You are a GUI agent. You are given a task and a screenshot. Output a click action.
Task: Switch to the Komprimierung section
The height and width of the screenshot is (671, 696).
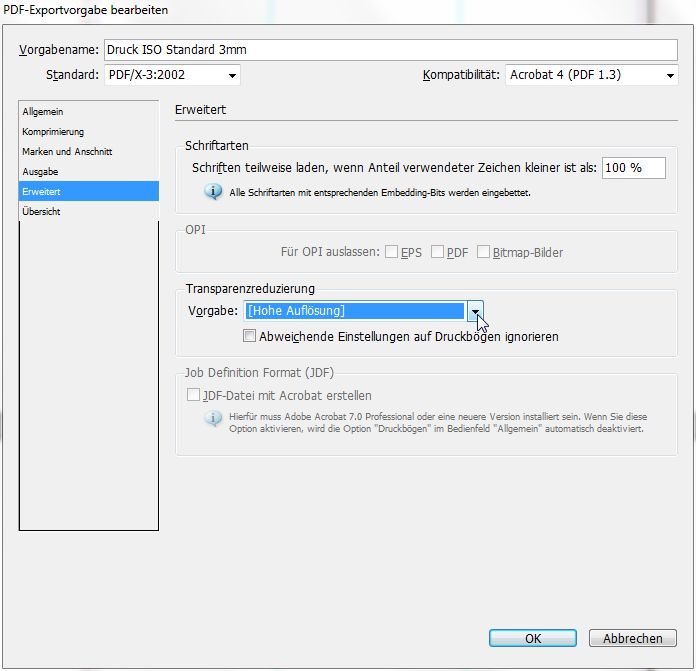click(53, 132)
